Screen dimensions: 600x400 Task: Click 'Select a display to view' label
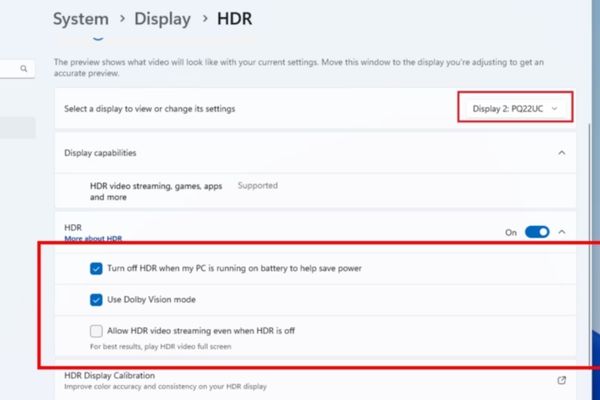[x=149, y=109]
